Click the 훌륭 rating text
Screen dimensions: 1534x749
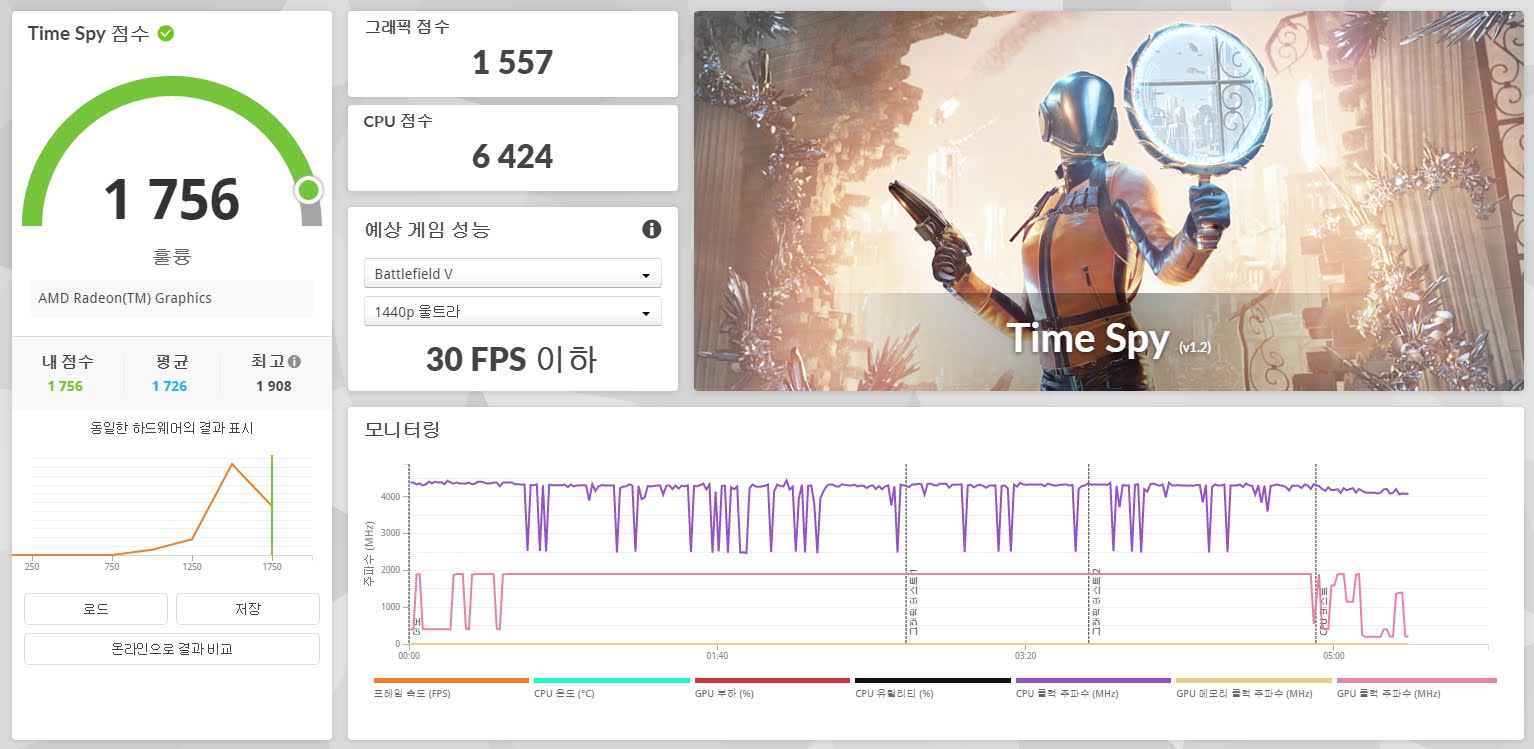coord(171,257)
